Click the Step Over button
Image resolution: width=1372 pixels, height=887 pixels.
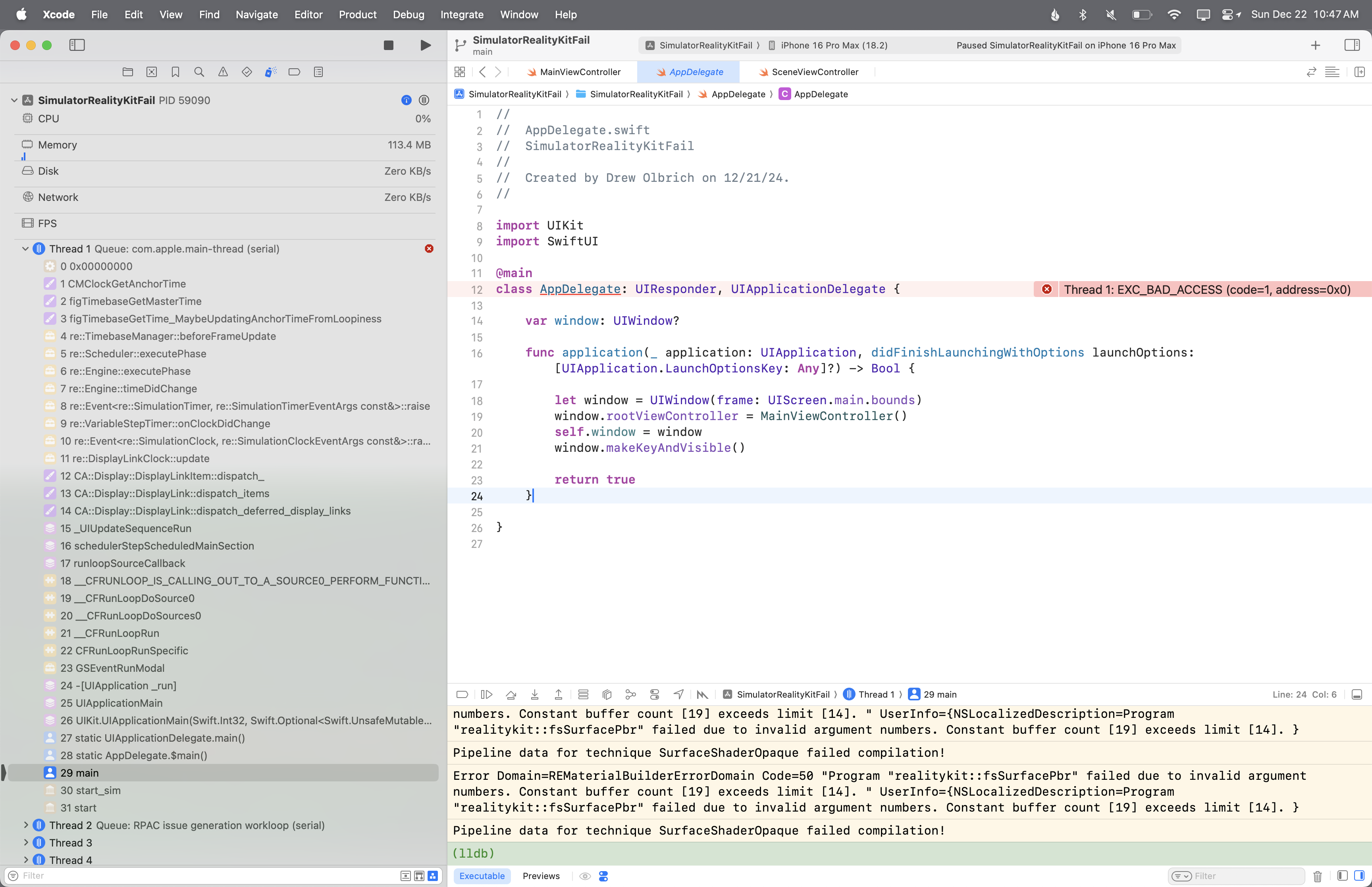(x=511, y=694)
